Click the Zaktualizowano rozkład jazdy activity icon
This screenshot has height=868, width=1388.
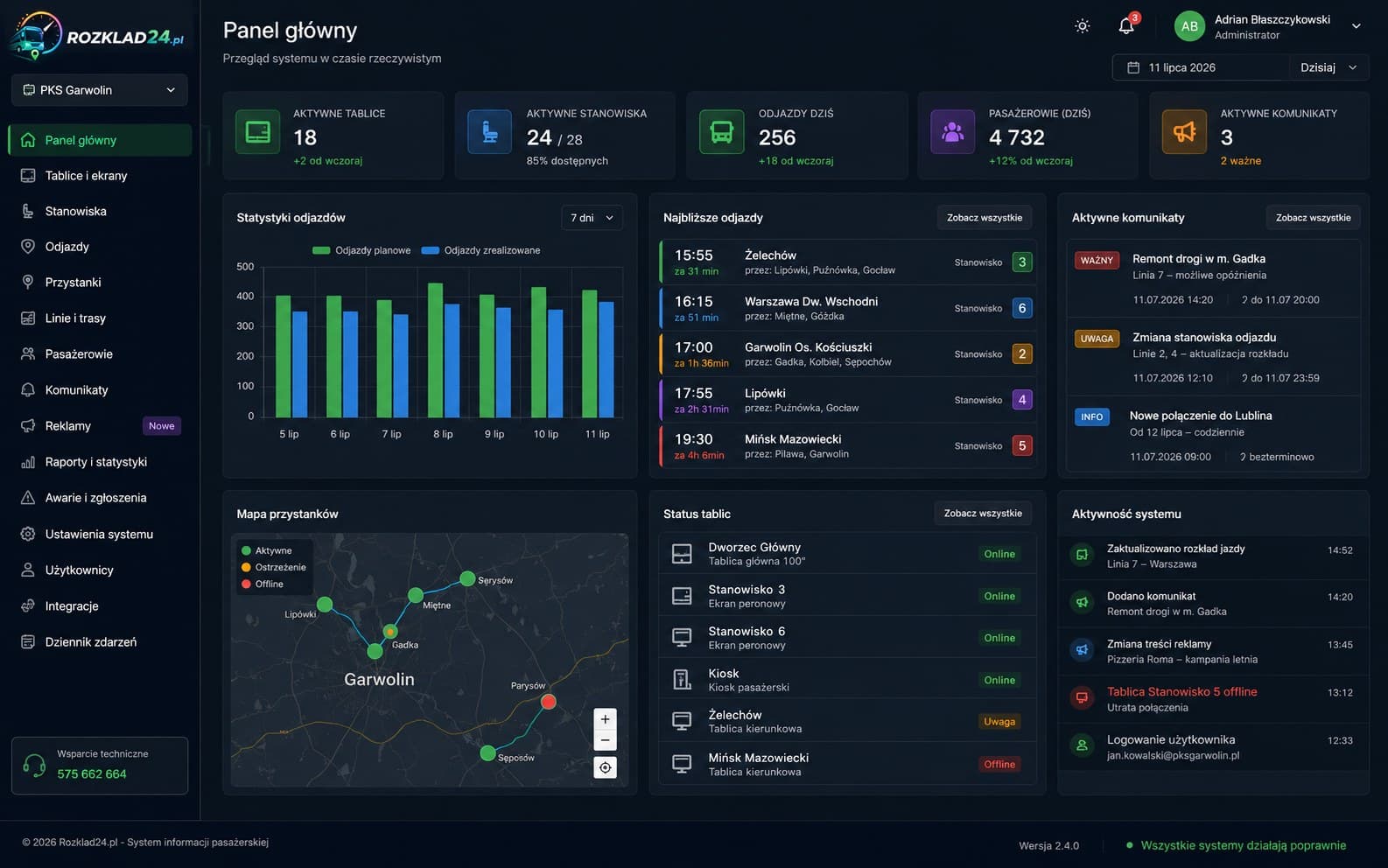[x=1082, y=555]
